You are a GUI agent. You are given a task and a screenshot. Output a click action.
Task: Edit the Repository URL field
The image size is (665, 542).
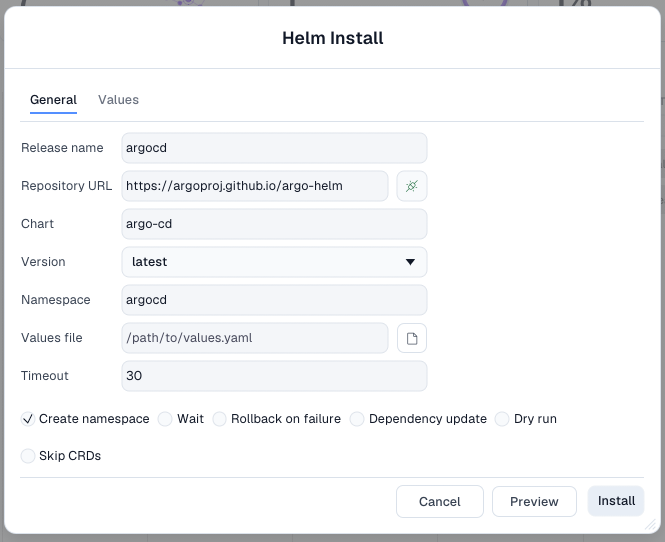254,186
